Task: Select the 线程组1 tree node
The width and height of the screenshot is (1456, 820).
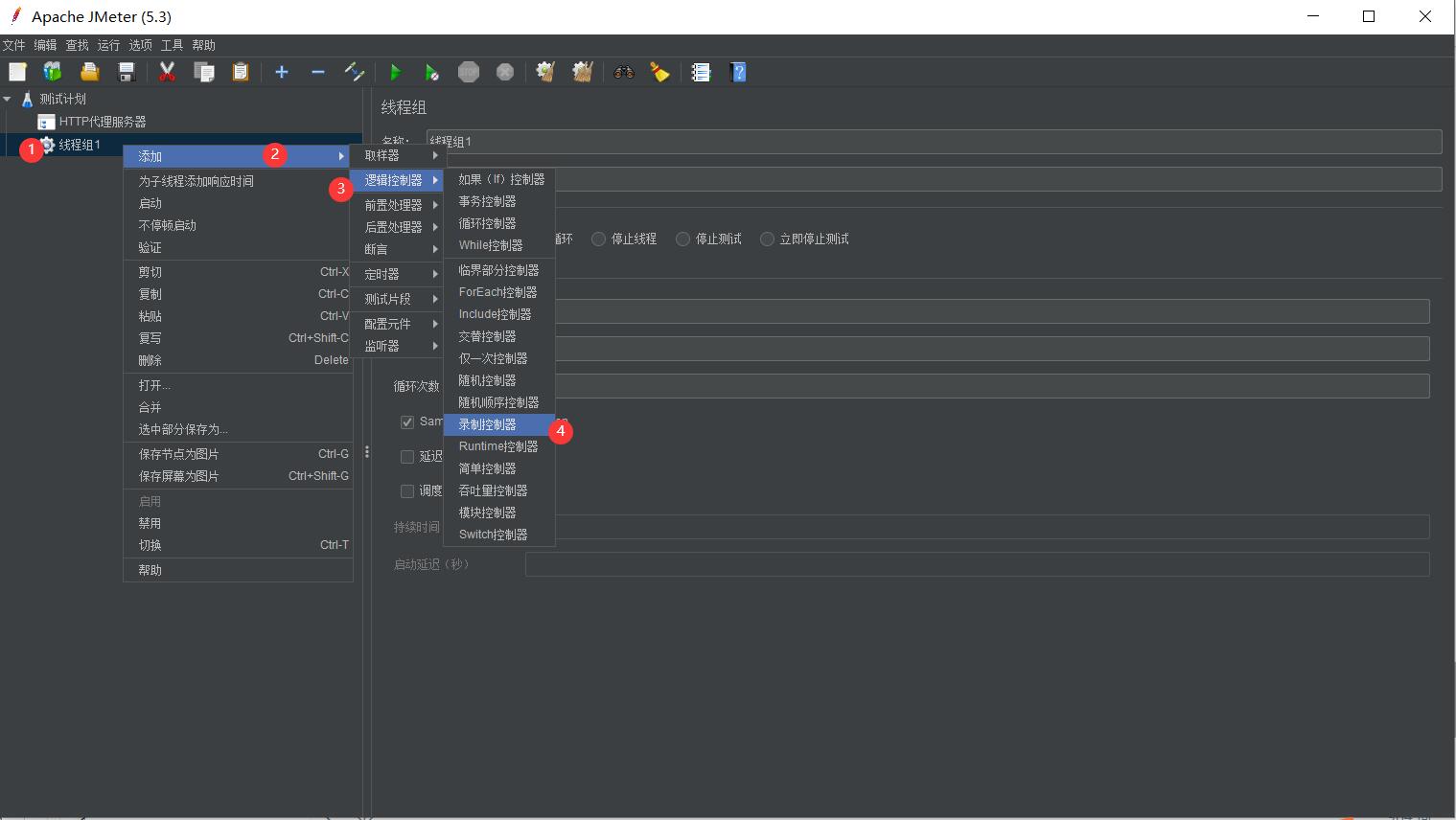Action: point(79,145)
